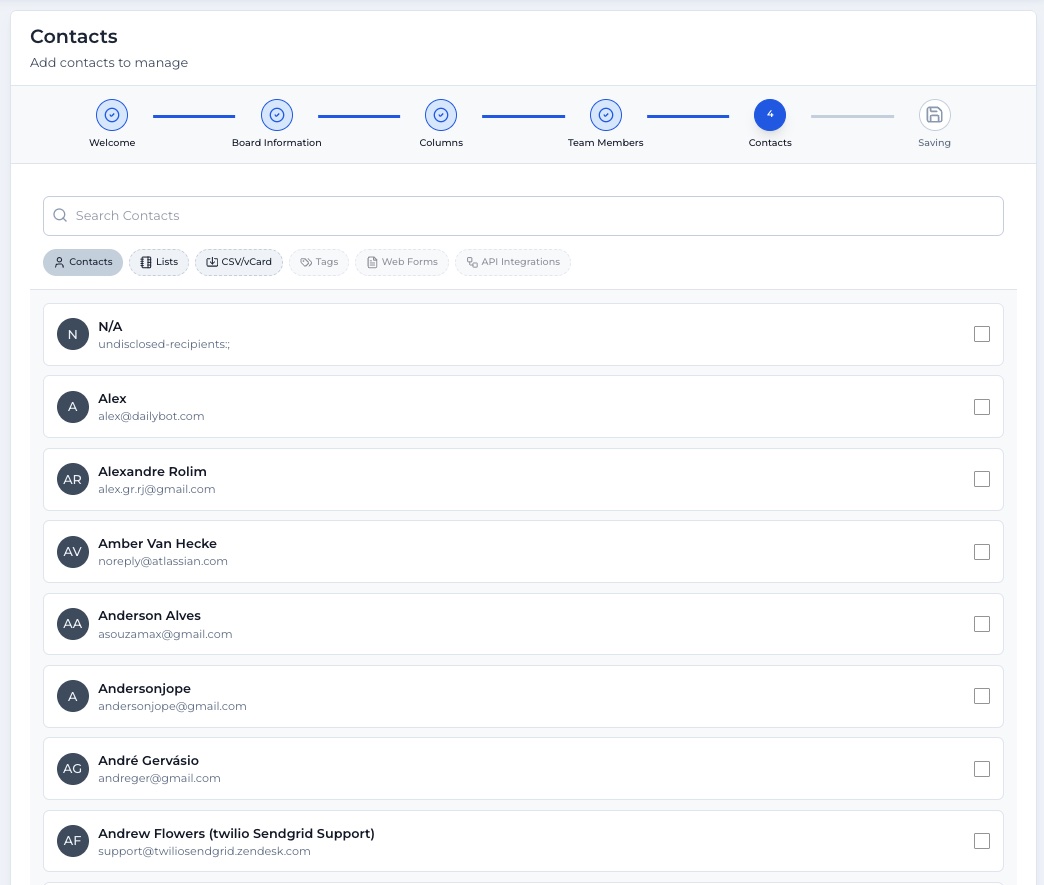Viewport: 1044px width, 885px height.
Task: Click the email noreply@atlassian.com
Action: click(x=163, y=561)
